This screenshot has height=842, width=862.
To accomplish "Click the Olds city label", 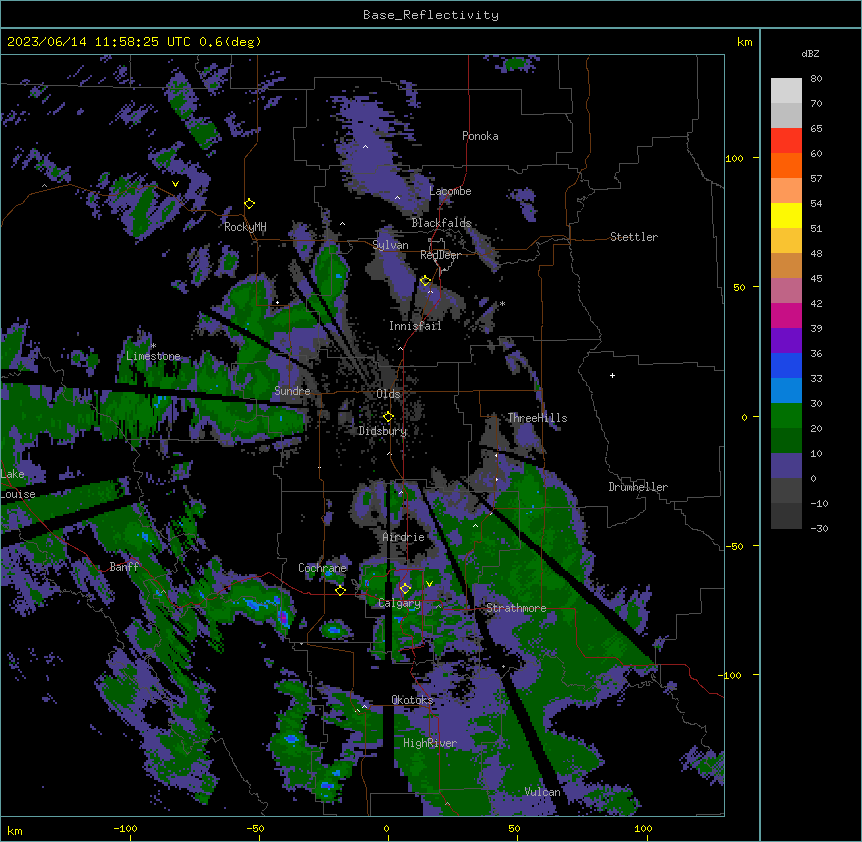I will (x=388, y=394).
